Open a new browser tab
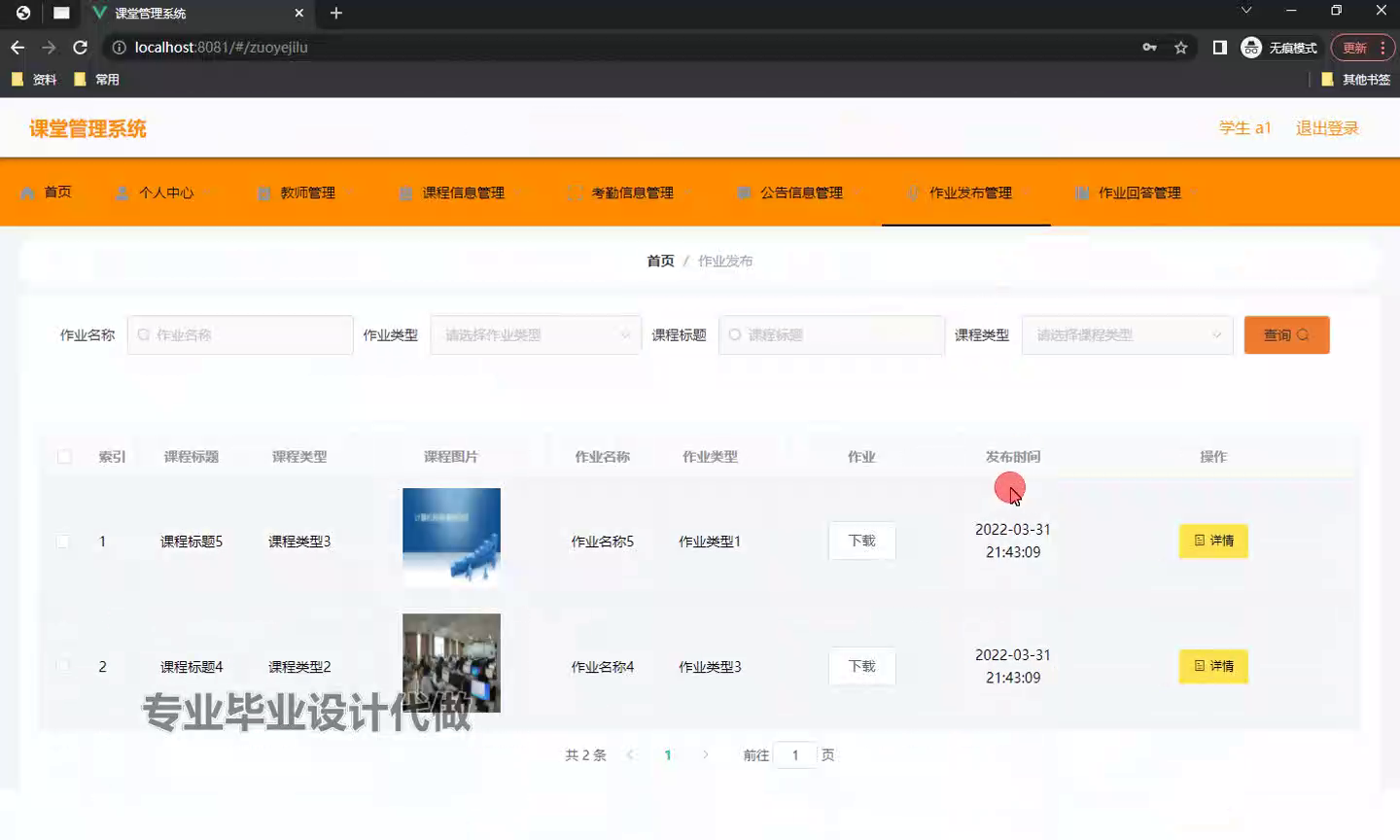 pos(335,13)
